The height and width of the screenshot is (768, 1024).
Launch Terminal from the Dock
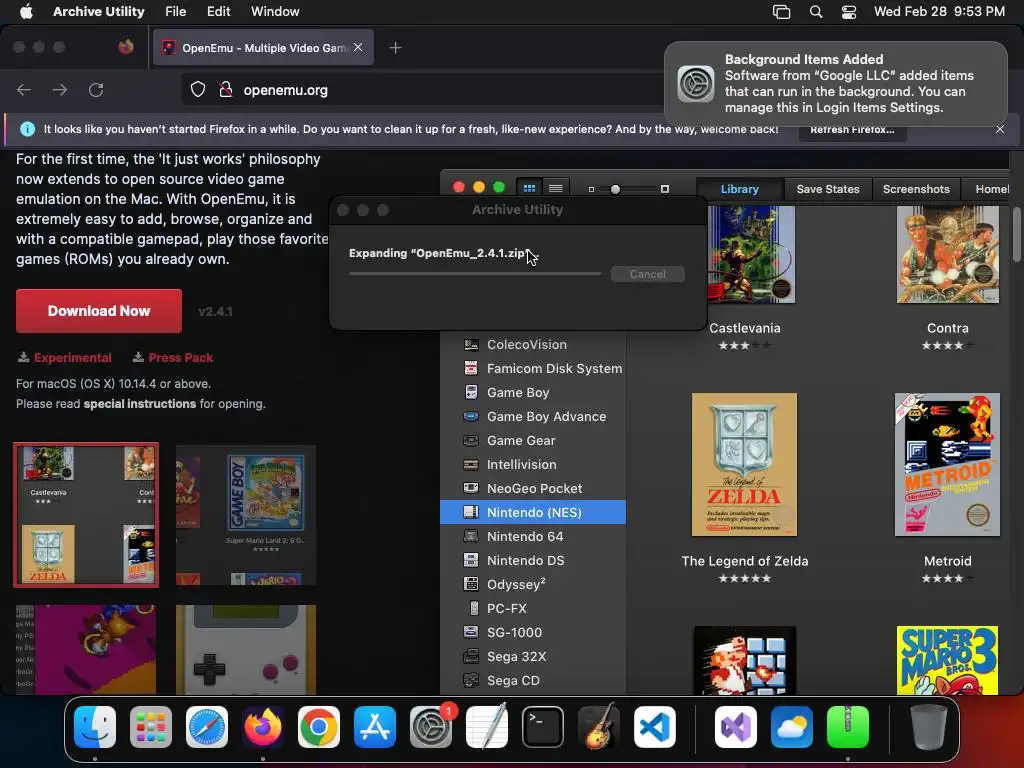pos(543,727)
